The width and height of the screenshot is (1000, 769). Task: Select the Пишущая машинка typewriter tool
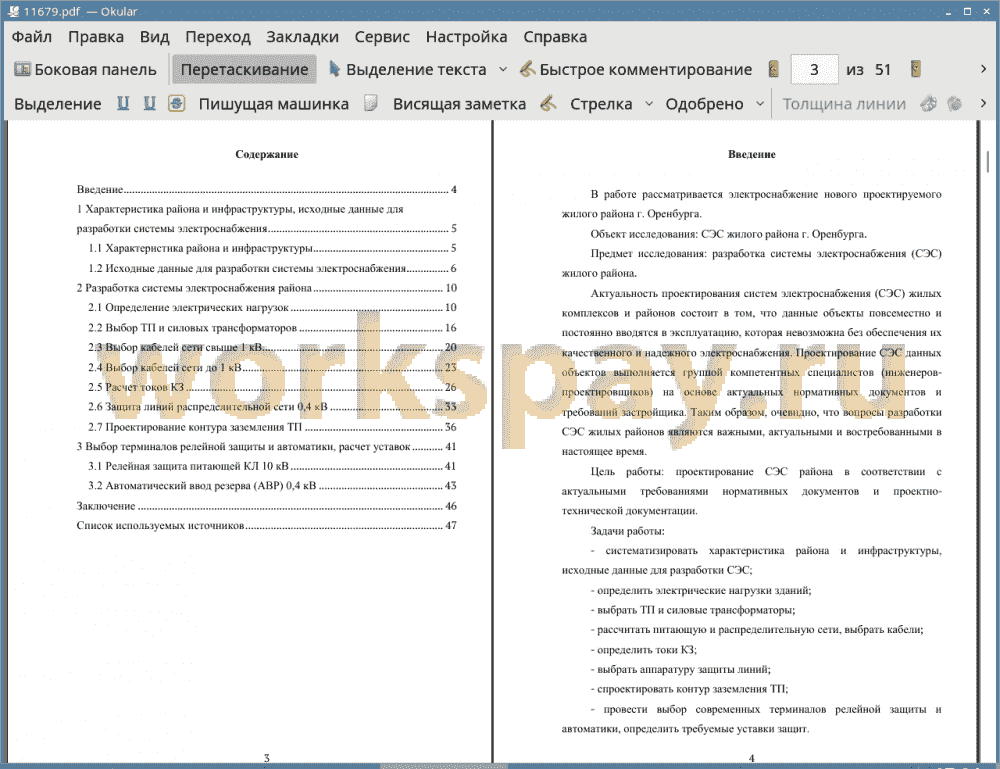(274, 104)
